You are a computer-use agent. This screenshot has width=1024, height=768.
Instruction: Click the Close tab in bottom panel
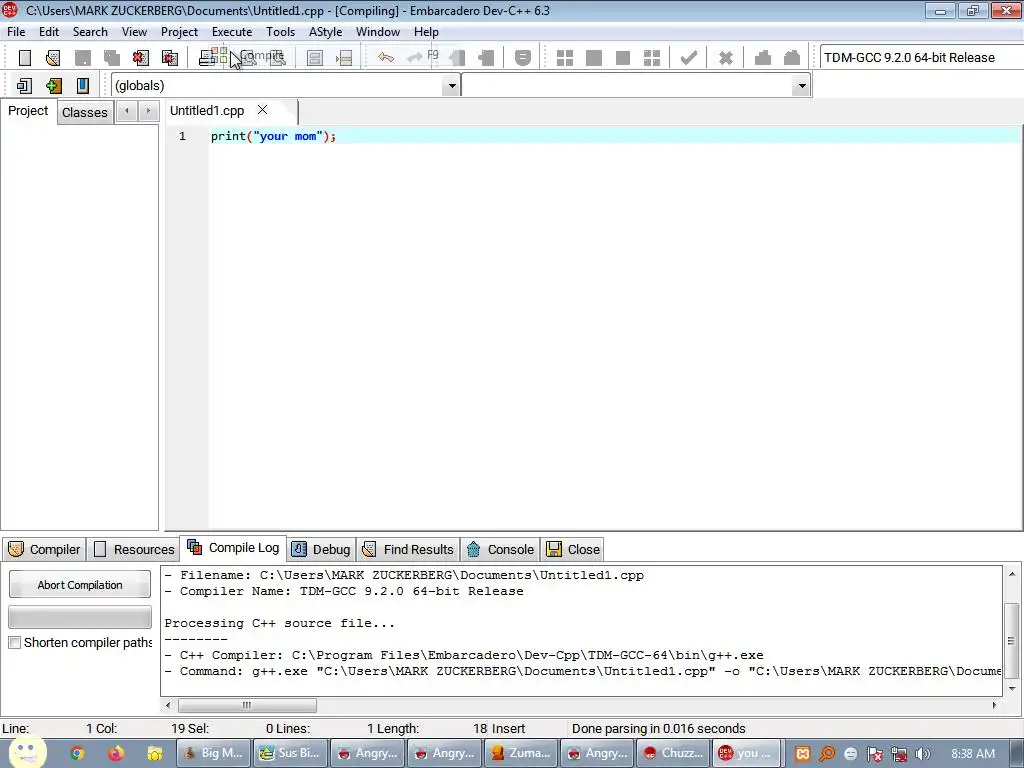pos(573,549)
